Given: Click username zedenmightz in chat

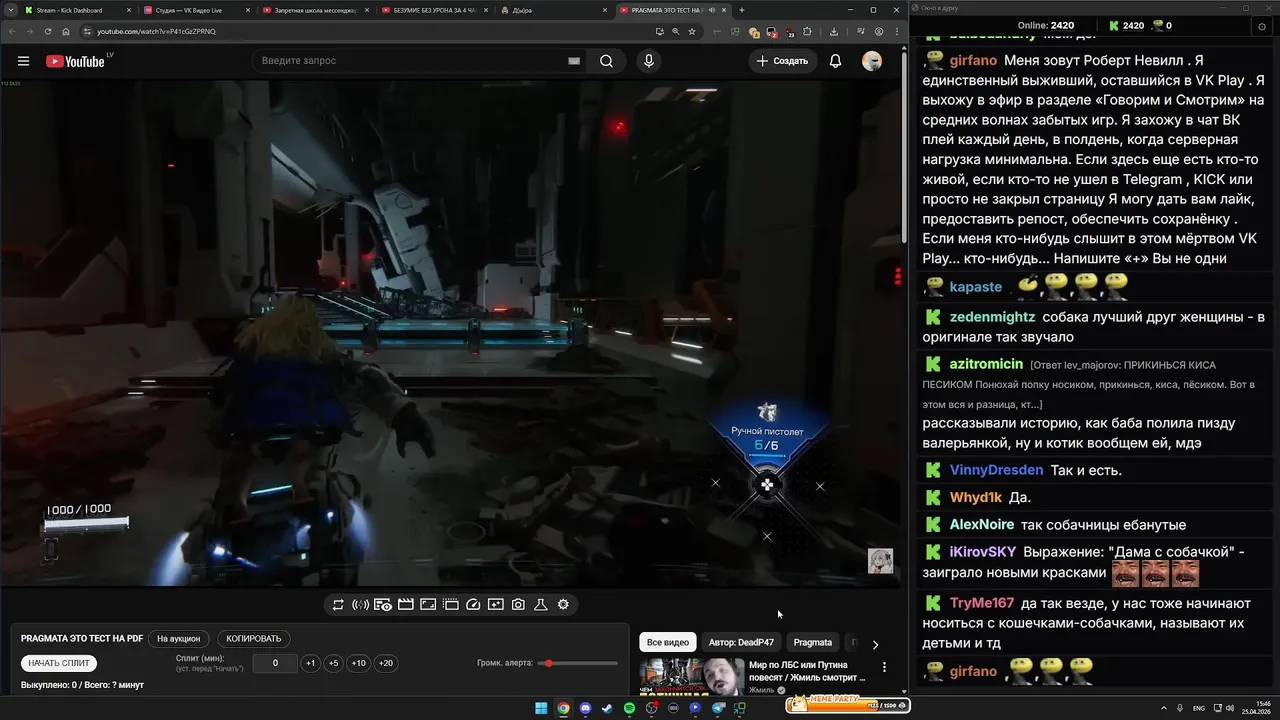Looking at the screenshot, I should pyautogui.click(x=992, y=317).
